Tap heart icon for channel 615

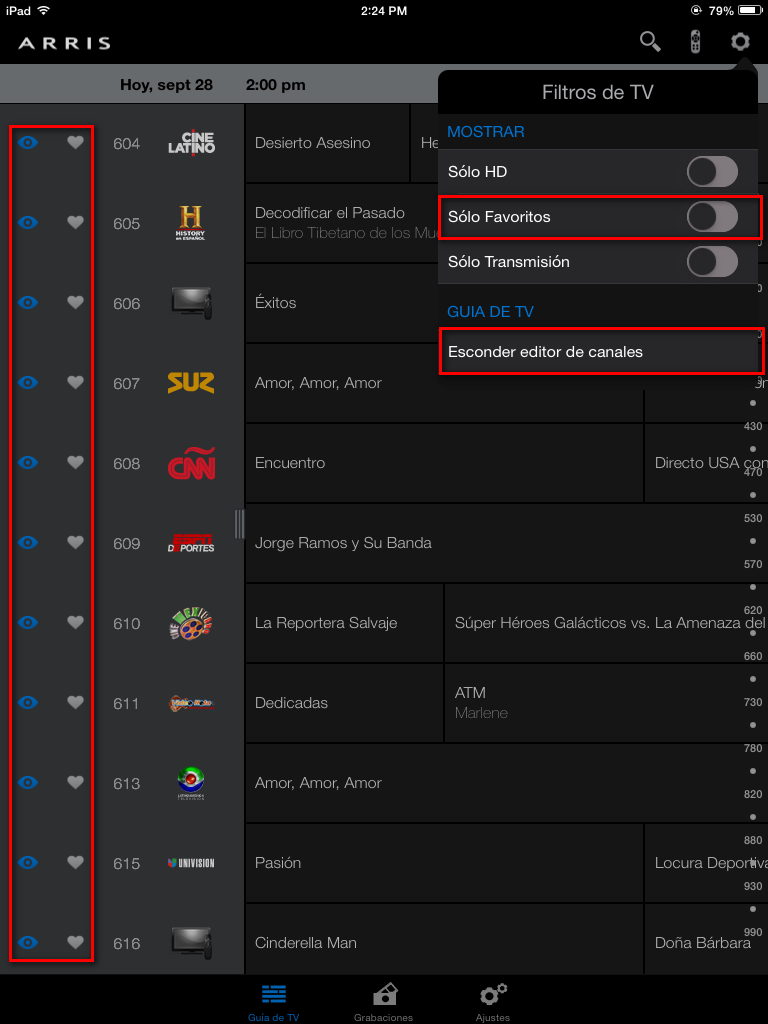pyautogui.click(x=76, y=863)
